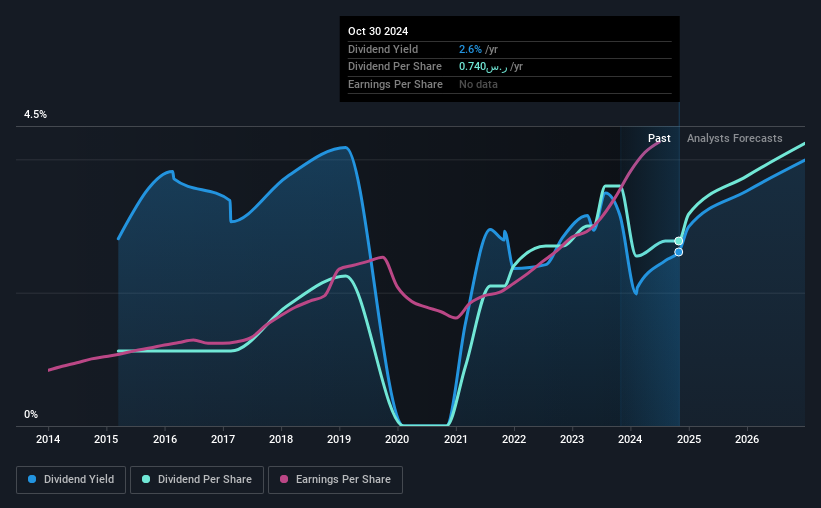Toggle the Earnings Per Share legend button
821x508 pixels.
click(335, 480)
